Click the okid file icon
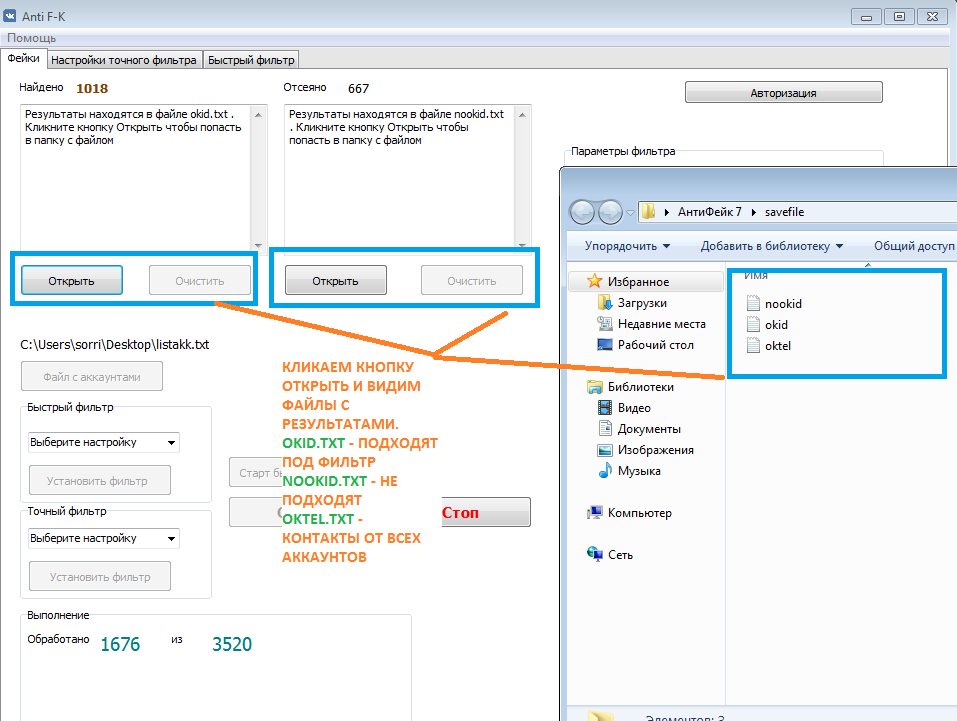This screenshot has height=721, width=957. [x=754, y=324]
